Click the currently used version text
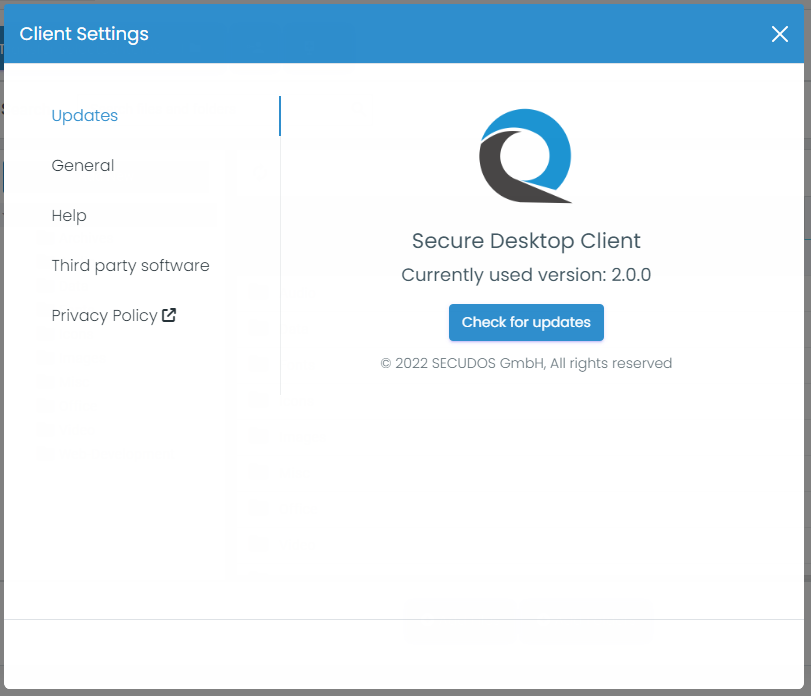This screenshot has width=811, height=696. (526, 274)
